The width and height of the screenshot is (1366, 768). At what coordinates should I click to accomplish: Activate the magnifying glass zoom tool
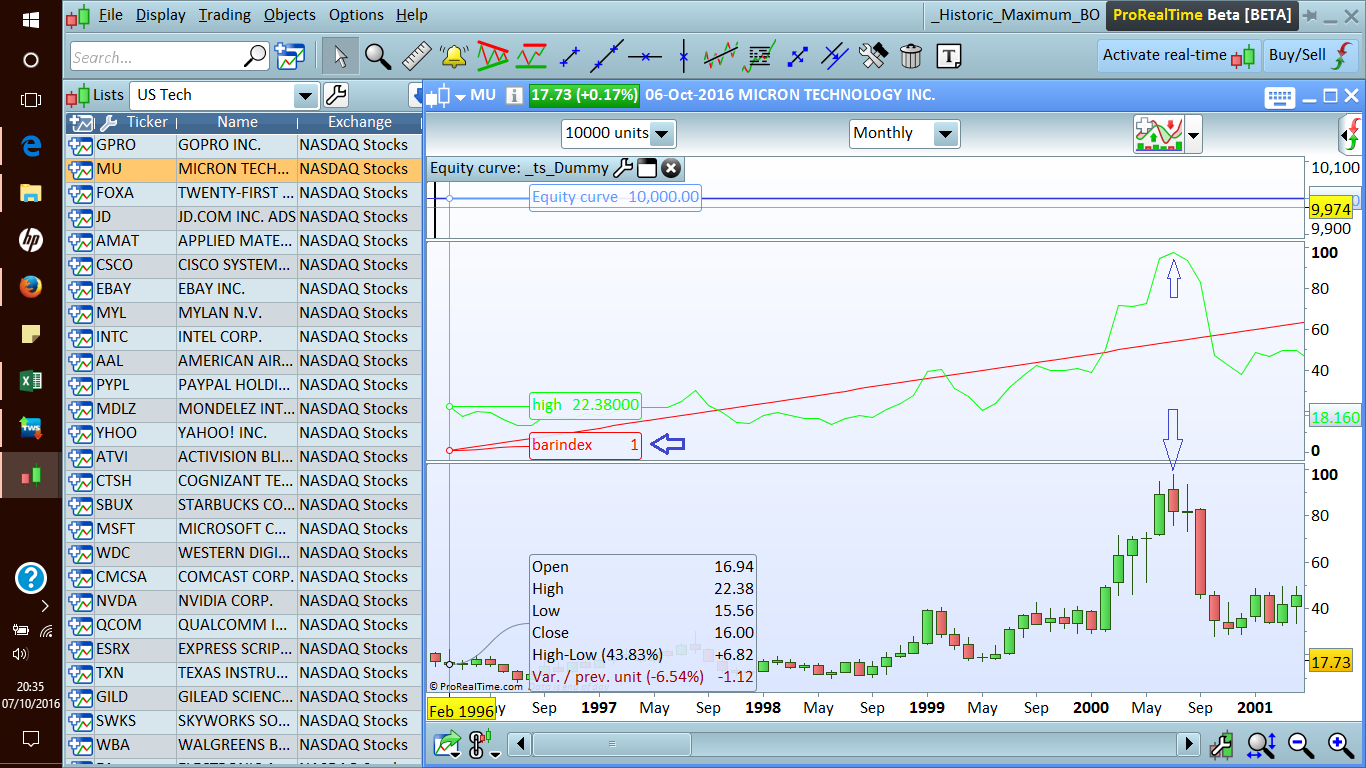(378, 56)
